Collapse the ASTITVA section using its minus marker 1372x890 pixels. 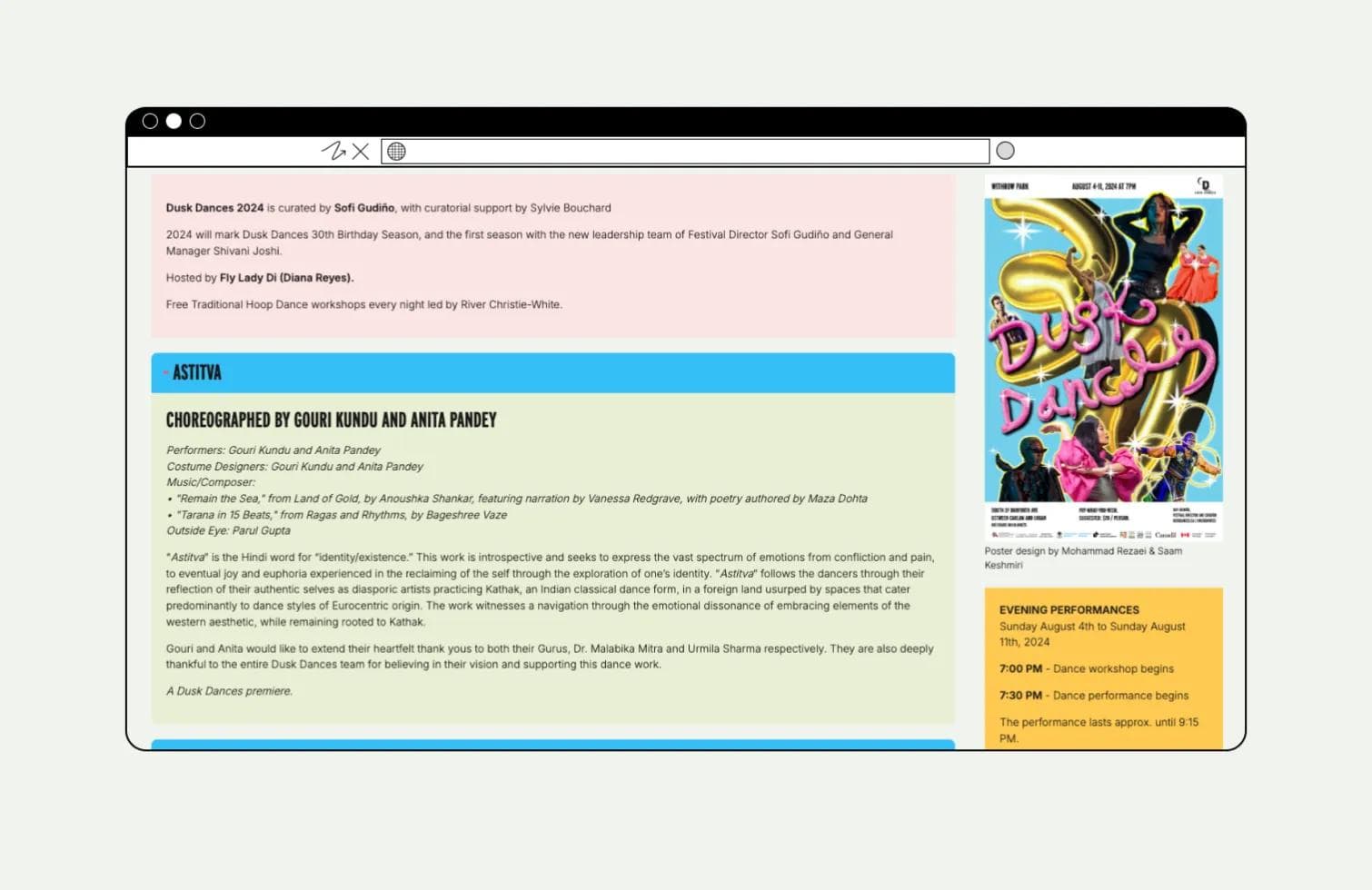[x=165, y=373]
